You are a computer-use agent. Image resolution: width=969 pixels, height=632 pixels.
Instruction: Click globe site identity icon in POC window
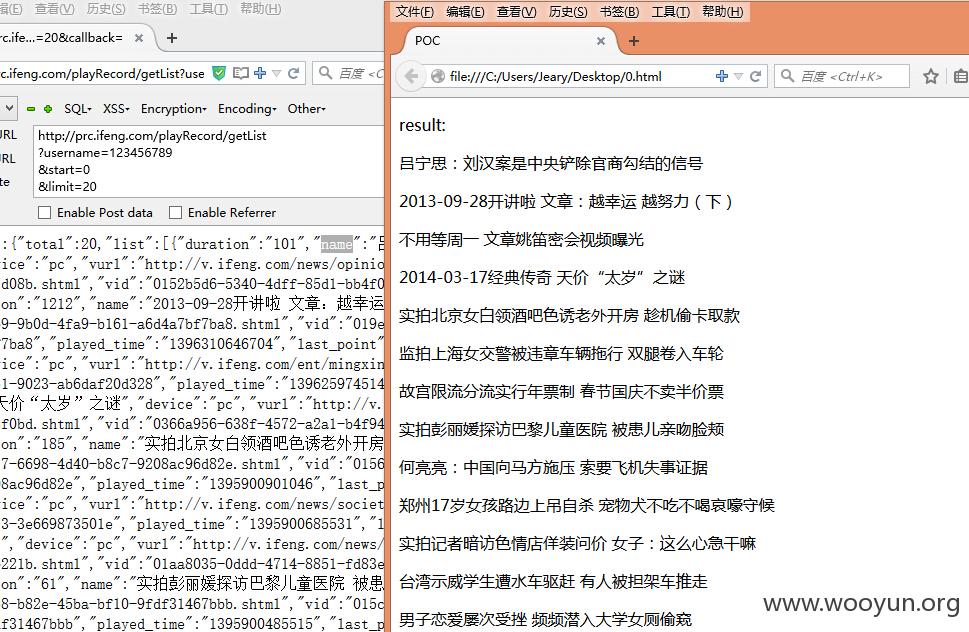(438, 76)
